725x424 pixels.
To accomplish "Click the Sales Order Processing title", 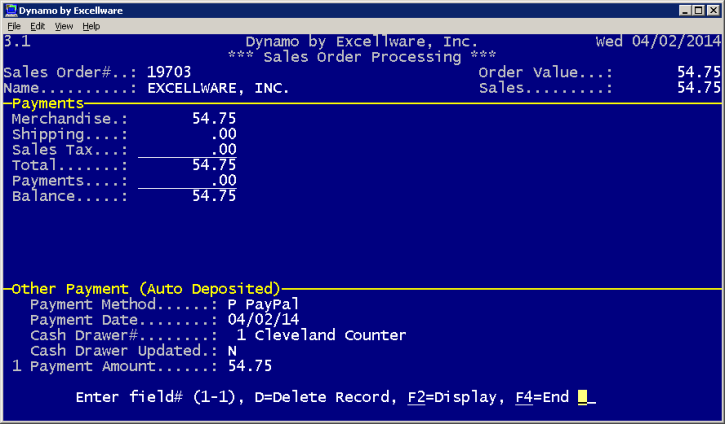I will pos(362,57).
